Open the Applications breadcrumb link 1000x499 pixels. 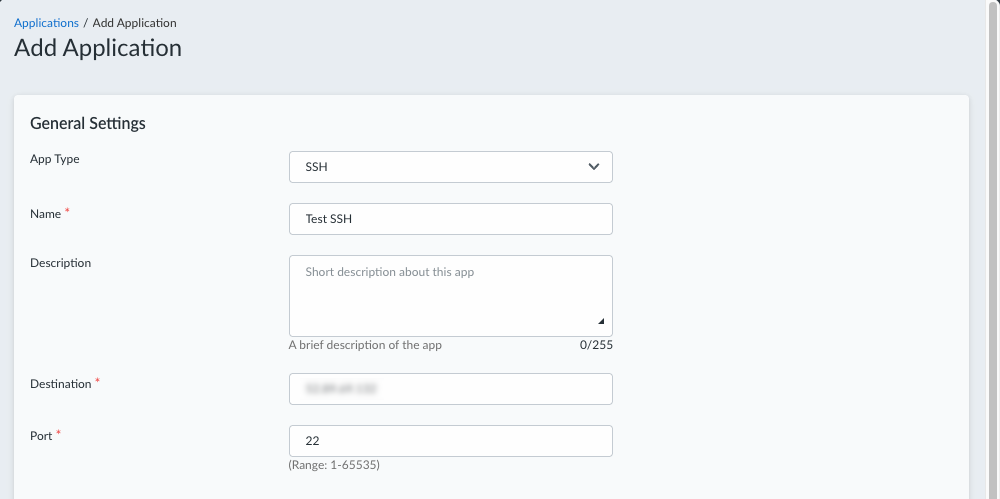pos(46,22)
